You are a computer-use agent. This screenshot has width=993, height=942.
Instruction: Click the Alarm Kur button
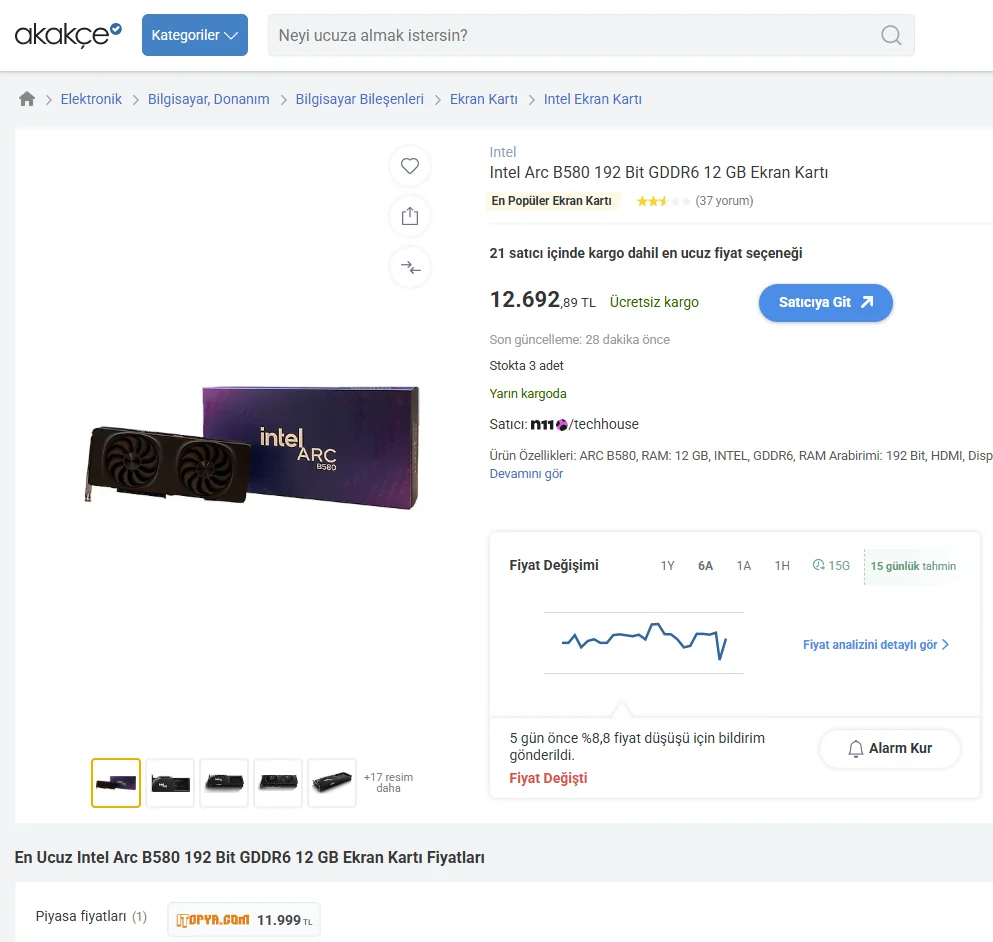[x=890, y=748]
